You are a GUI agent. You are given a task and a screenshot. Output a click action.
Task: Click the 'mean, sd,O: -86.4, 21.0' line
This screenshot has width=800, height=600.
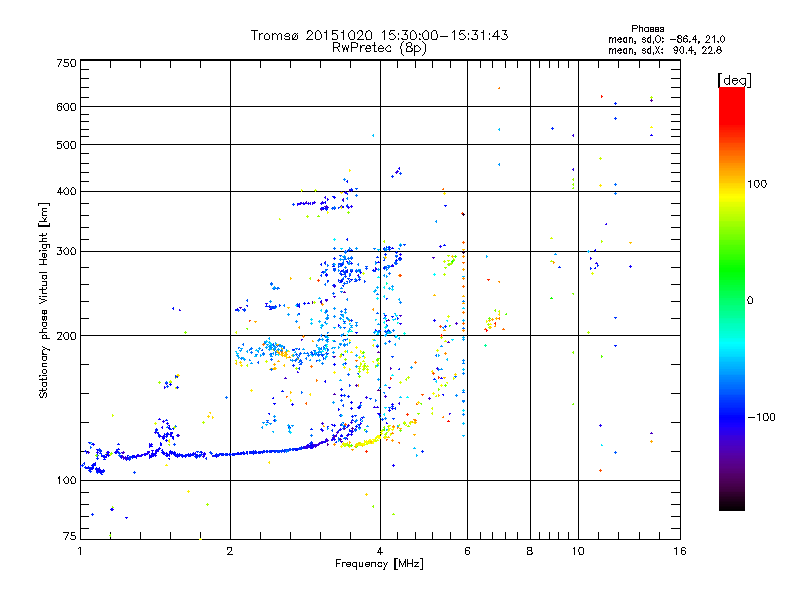(666, 39)
